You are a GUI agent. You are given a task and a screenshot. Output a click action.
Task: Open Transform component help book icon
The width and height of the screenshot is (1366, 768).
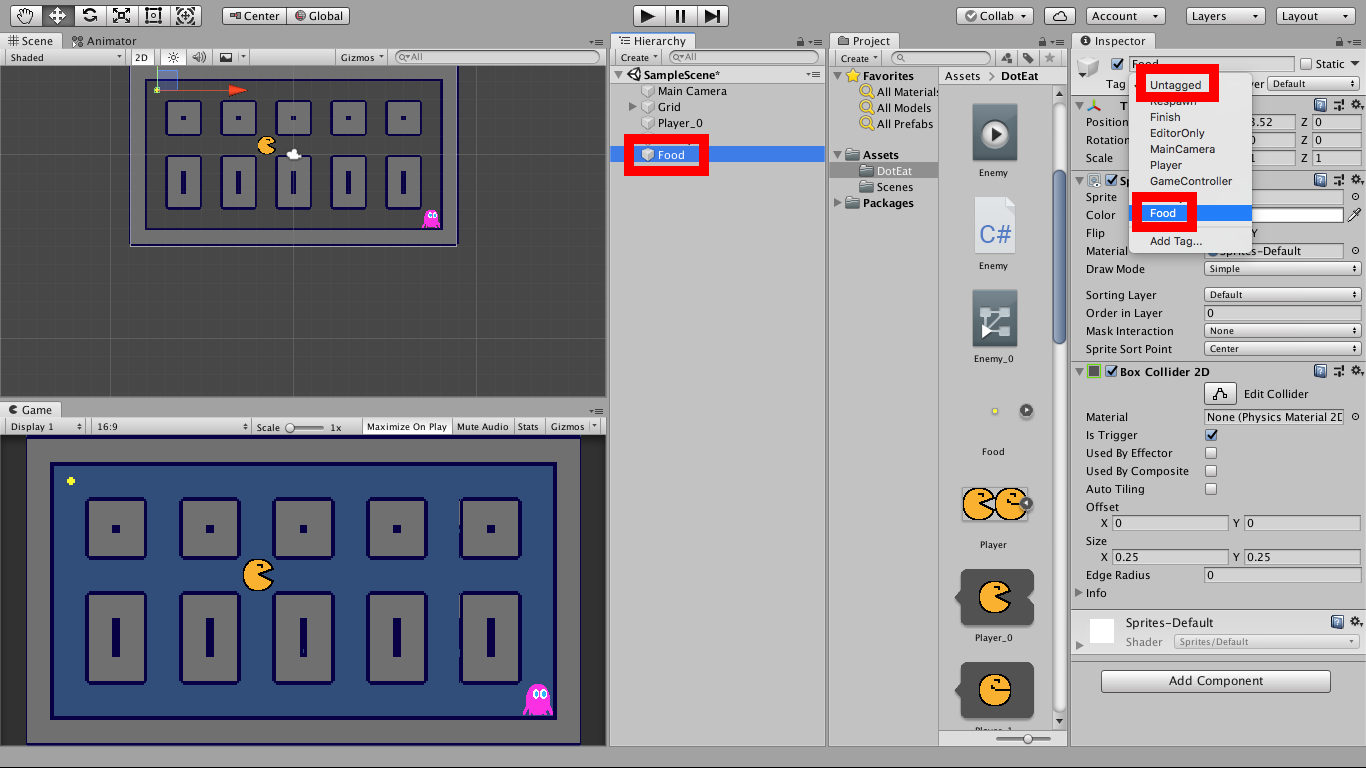click(x=1321, y=104)
